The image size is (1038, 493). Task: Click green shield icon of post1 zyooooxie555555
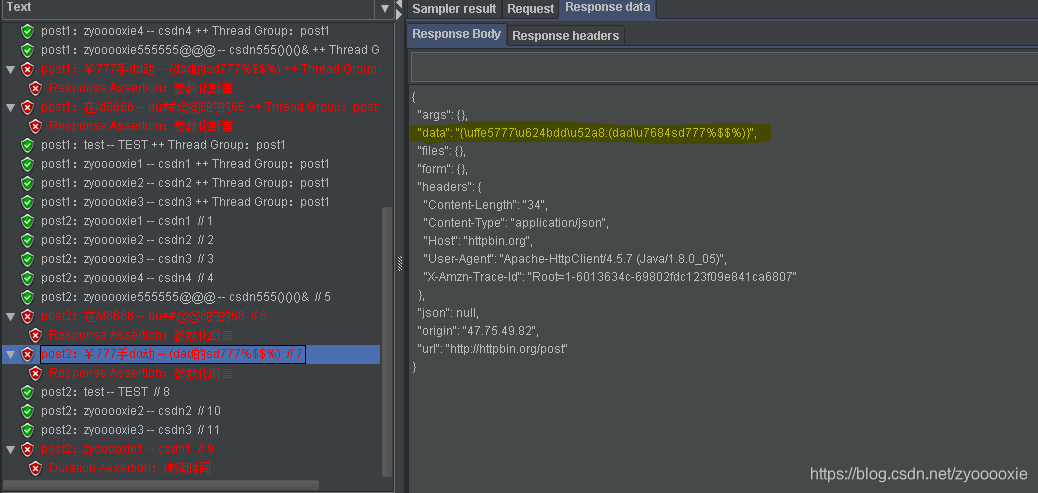27,50
